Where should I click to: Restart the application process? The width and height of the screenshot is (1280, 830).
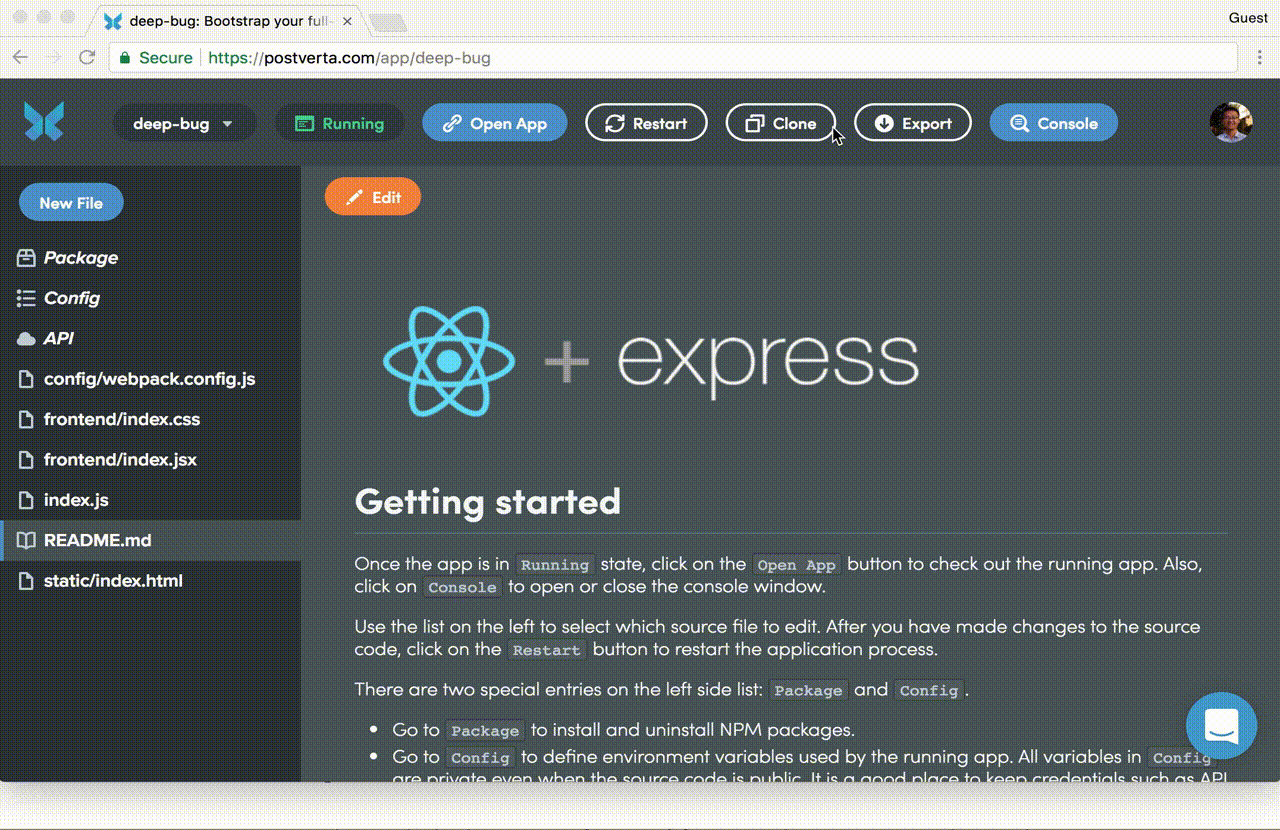pos(646,124)
